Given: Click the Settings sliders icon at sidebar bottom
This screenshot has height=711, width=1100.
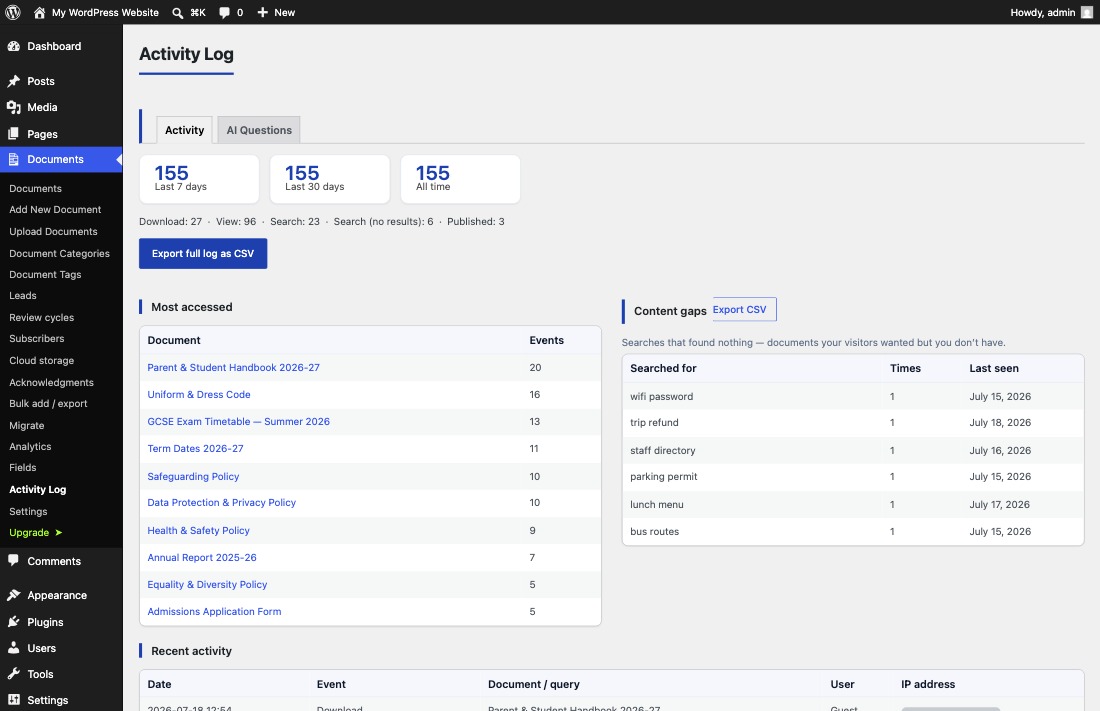Looking at the screenshot, I should [13, 700].
